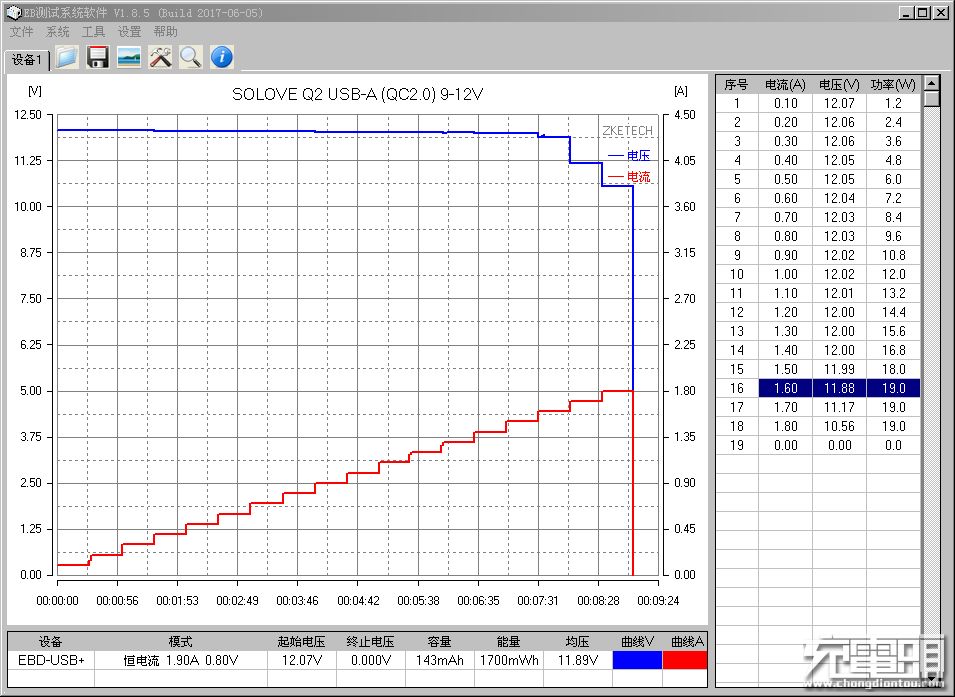Image resolution: width=955 pixels, height=697 pixels.
Task: Select current 0.20 in row 2
Action: click(785, 122)
